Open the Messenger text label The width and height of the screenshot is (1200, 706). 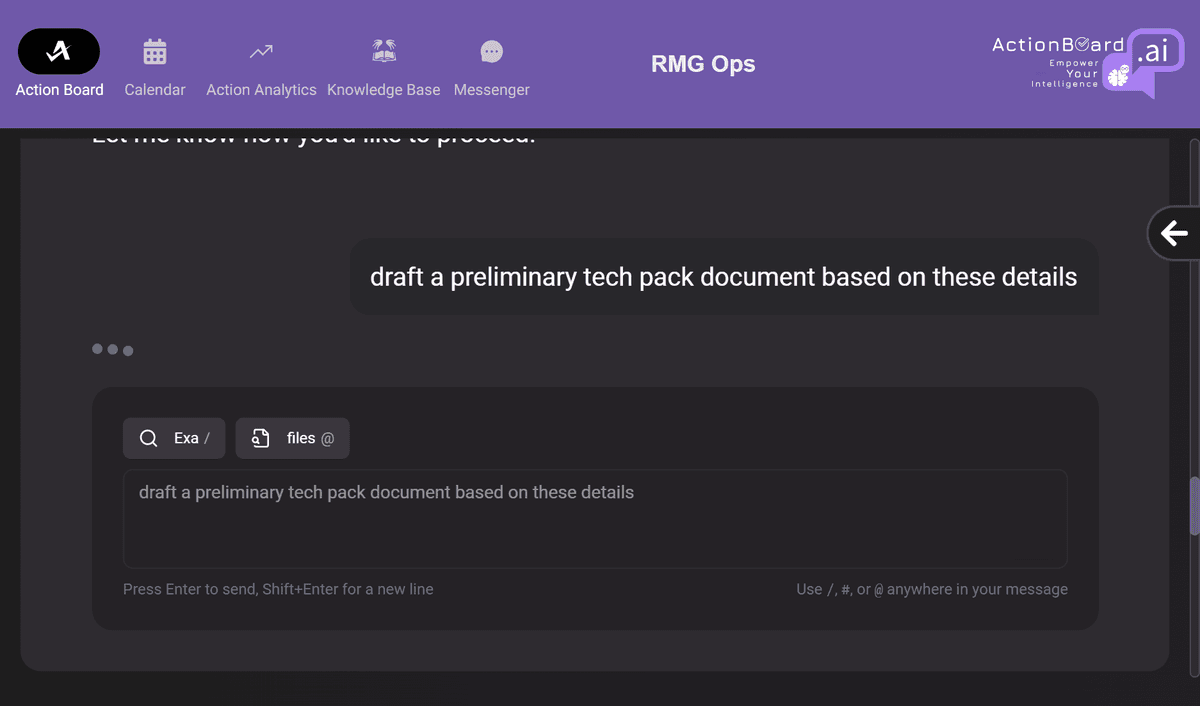tap(491, 90)
